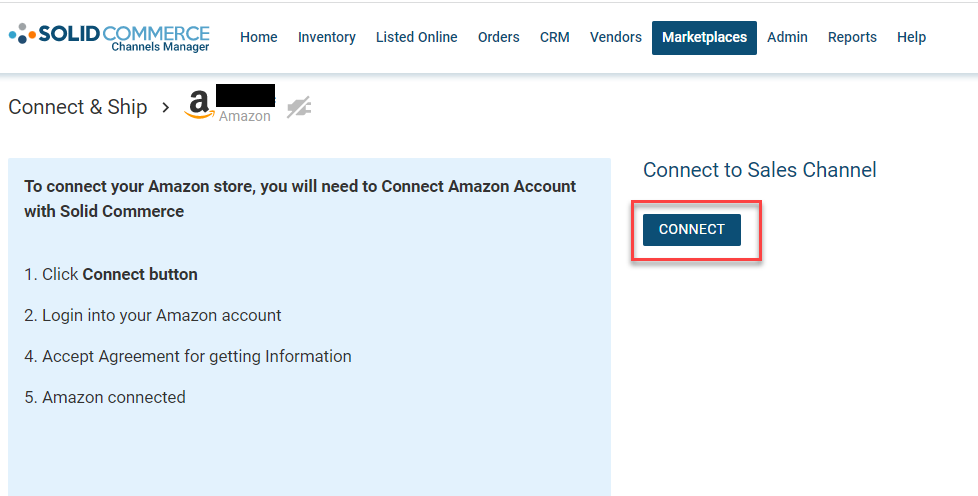978x496 pixels.
Task: Select CRM in the navigation bar
Action: pyautogui.click(x=554, y=37)
